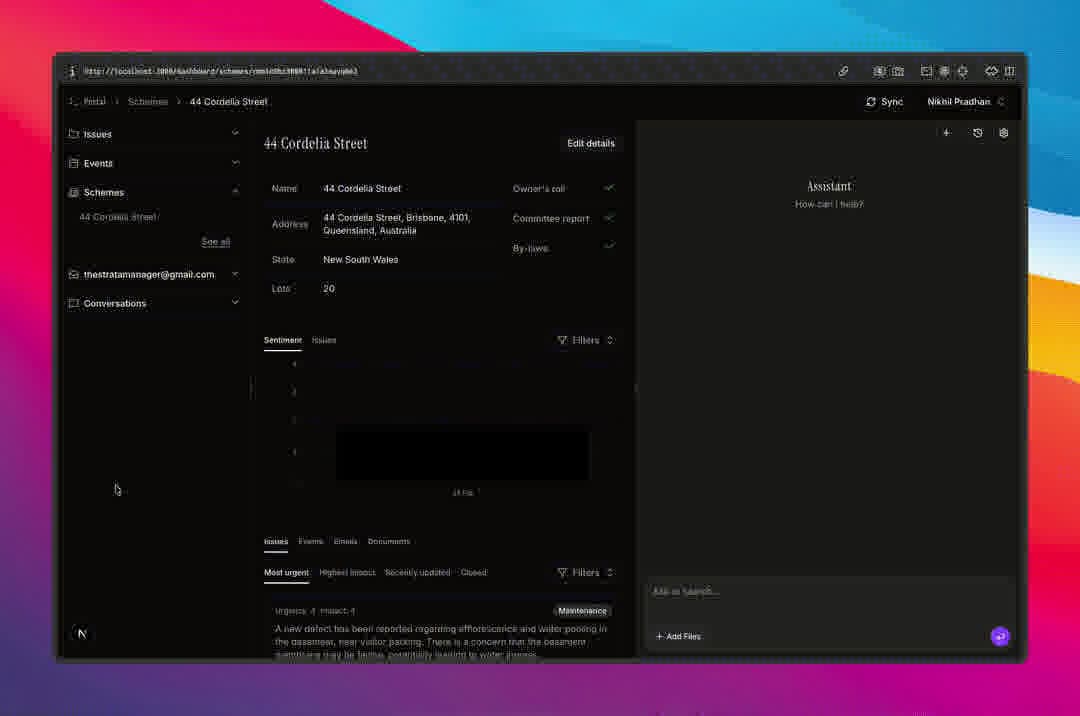The width and height of the screenshot is (1080, 716).
Task: Start a new assistant chat with plus icon
Action: [x=946, y=133]
